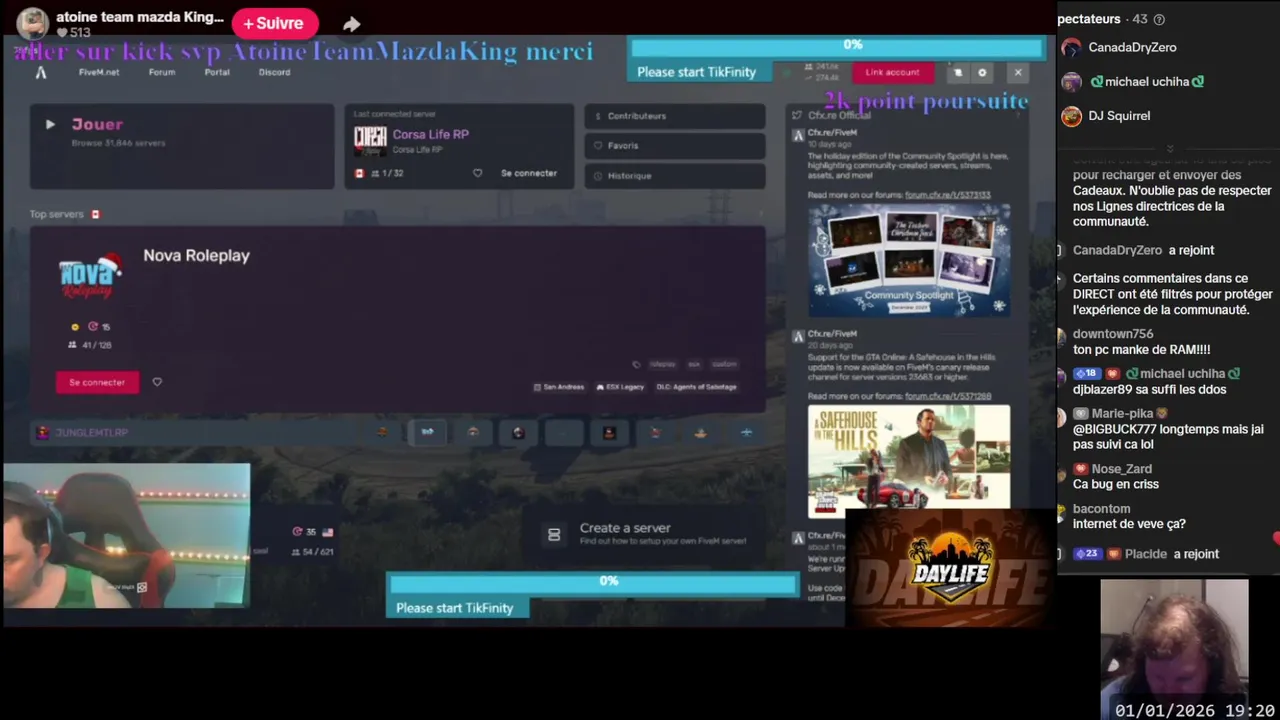Image resolution: width=1280 pixels, height=720 pixels.
Task: Open bacontom's chat username
Action: [x=1102, y=509]
